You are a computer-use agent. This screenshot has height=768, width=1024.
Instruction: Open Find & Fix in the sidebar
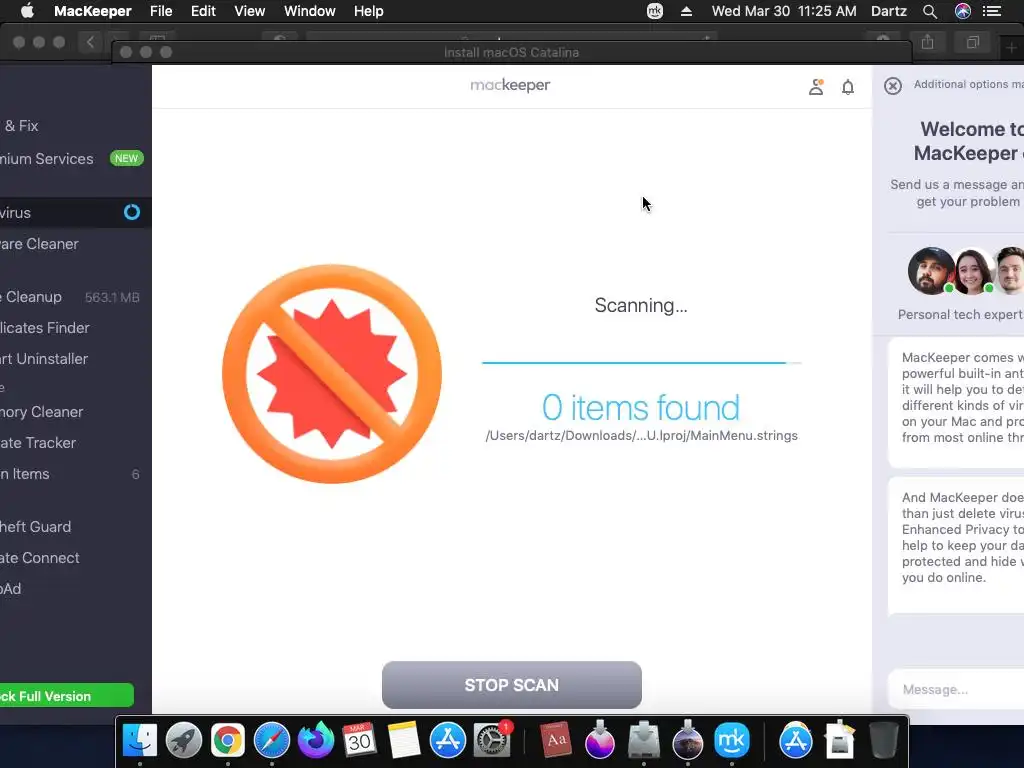tap(76, 125)
